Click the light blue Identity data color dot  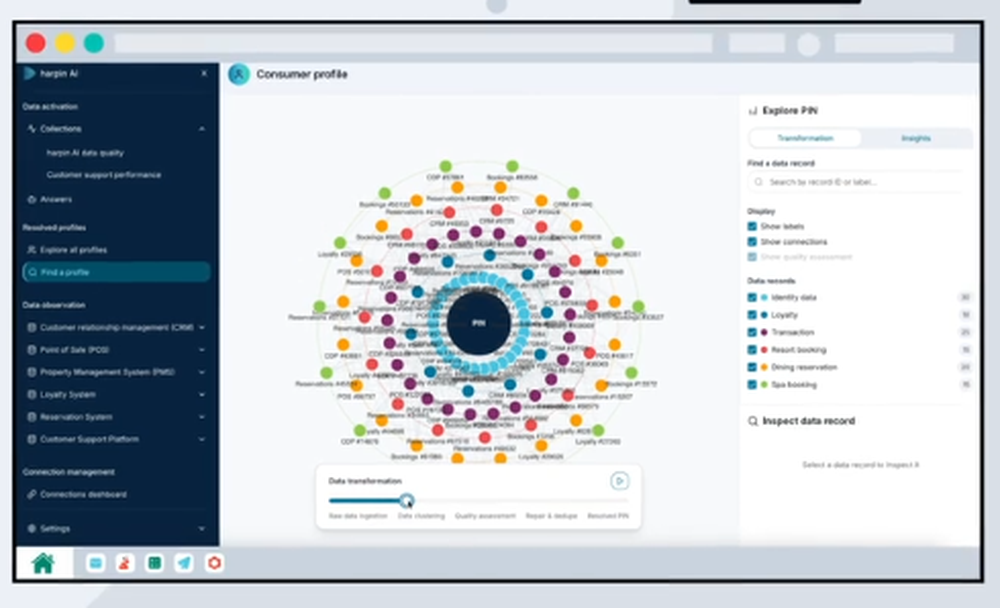[x=764, y=297]
